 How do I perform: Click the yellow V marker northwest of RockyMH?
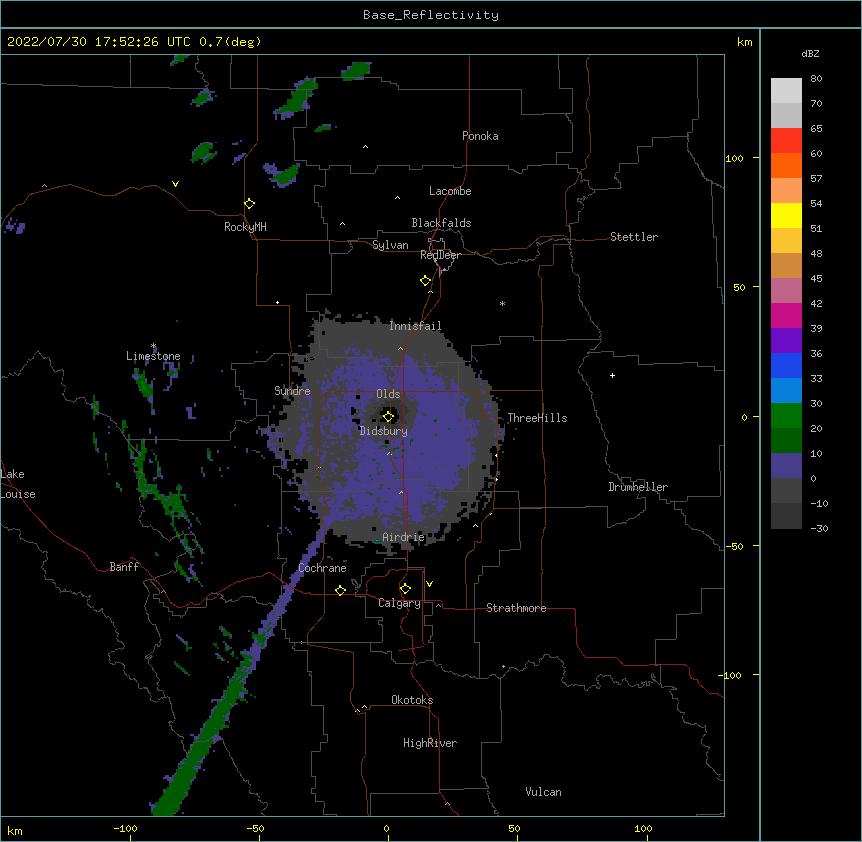coord(175,184)
